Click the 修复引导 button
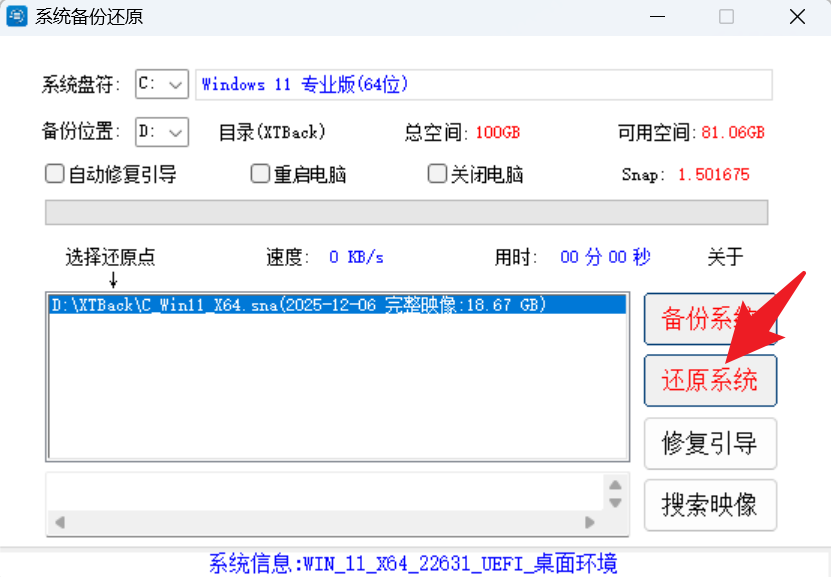Viewport: 831px width, 577px height. (710, 443)
